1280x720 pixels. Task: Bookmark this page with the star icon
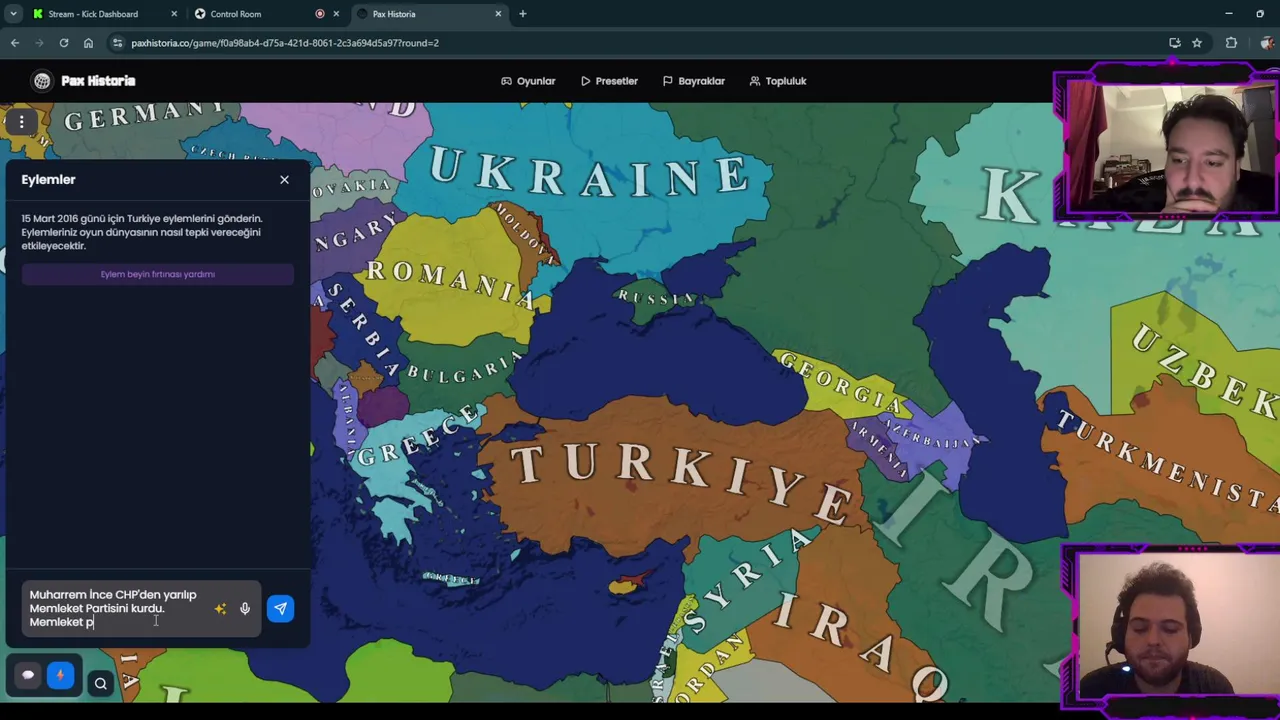[1197, 43]
